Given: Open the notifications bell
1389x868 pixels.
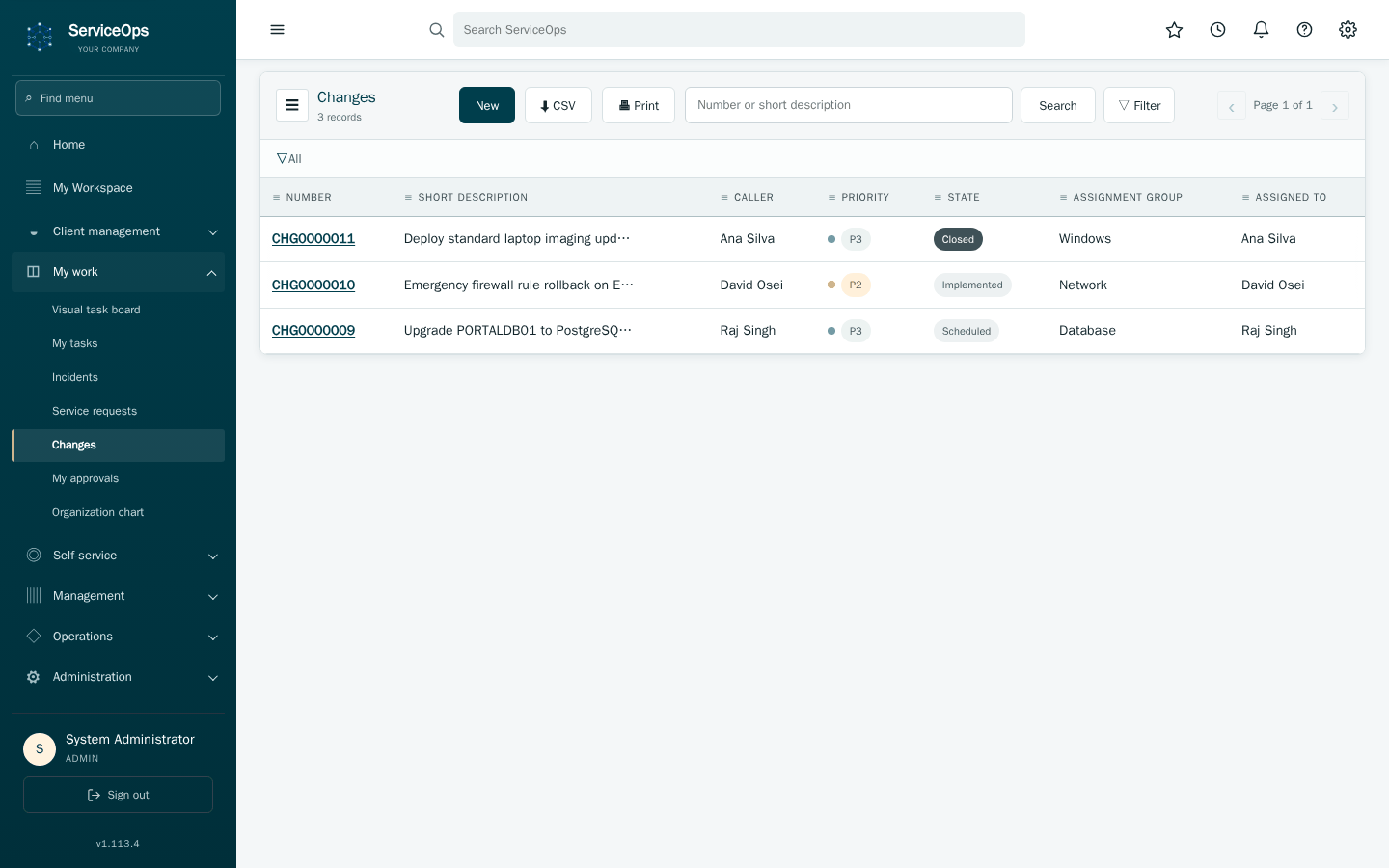Looking at the screenshot, I should tap(1261, 30).
